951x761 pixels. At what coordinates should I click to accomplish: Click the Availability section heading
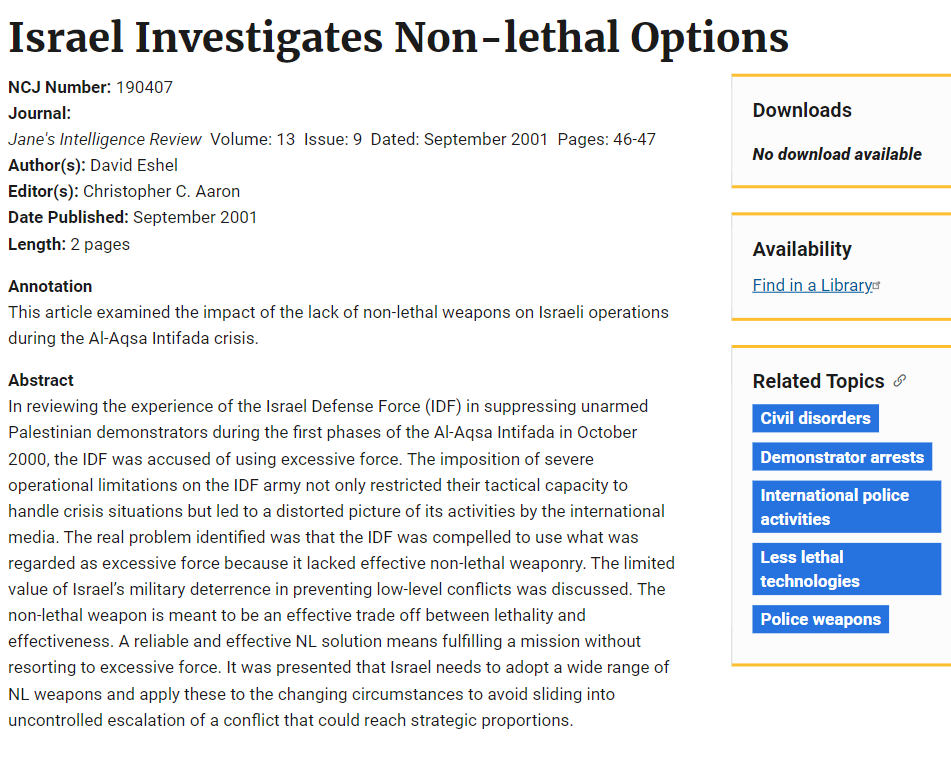tap(802, 249)
